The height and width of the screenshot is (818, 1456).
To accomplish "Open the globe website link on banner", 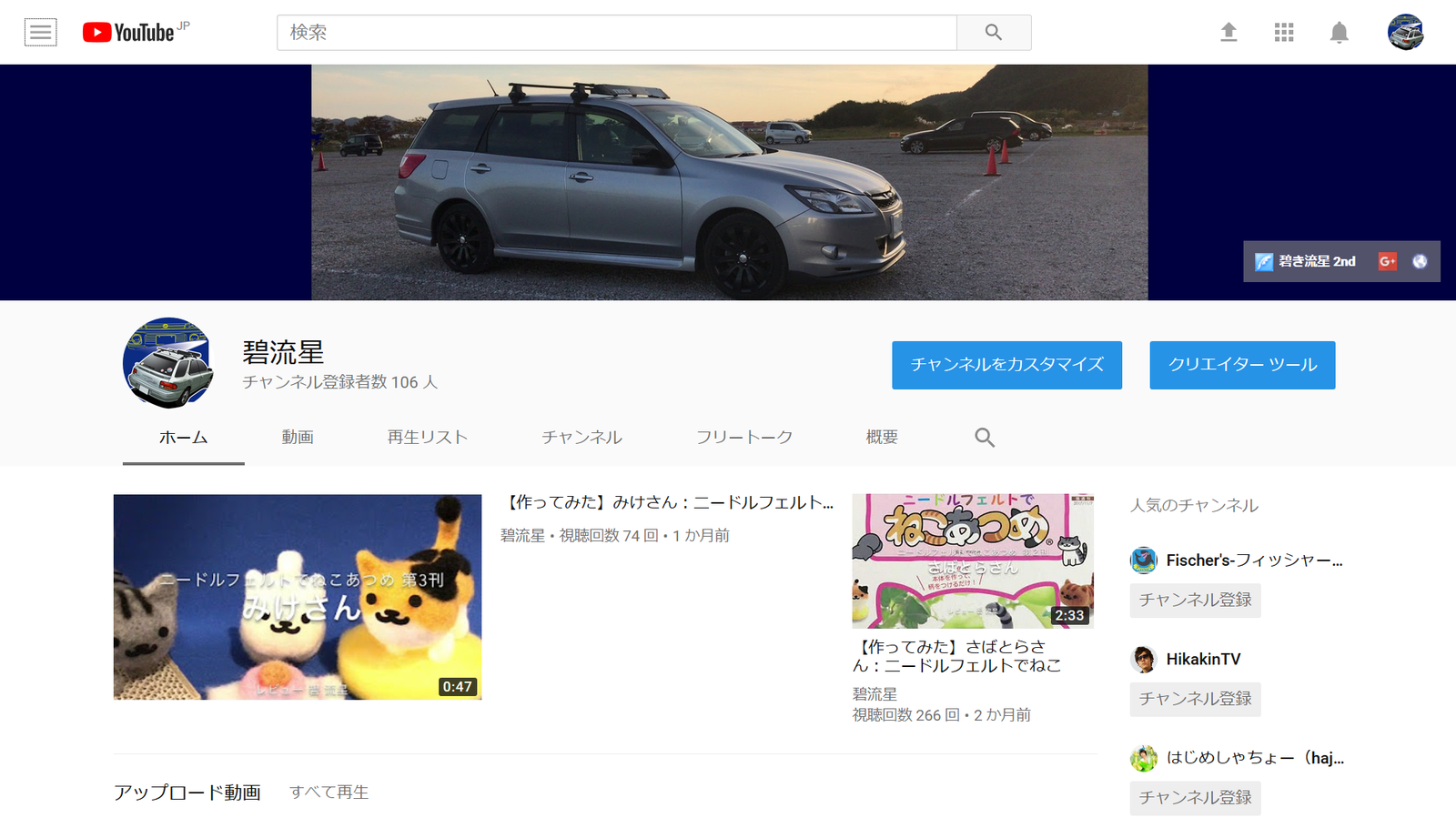I will [1420, 261].
